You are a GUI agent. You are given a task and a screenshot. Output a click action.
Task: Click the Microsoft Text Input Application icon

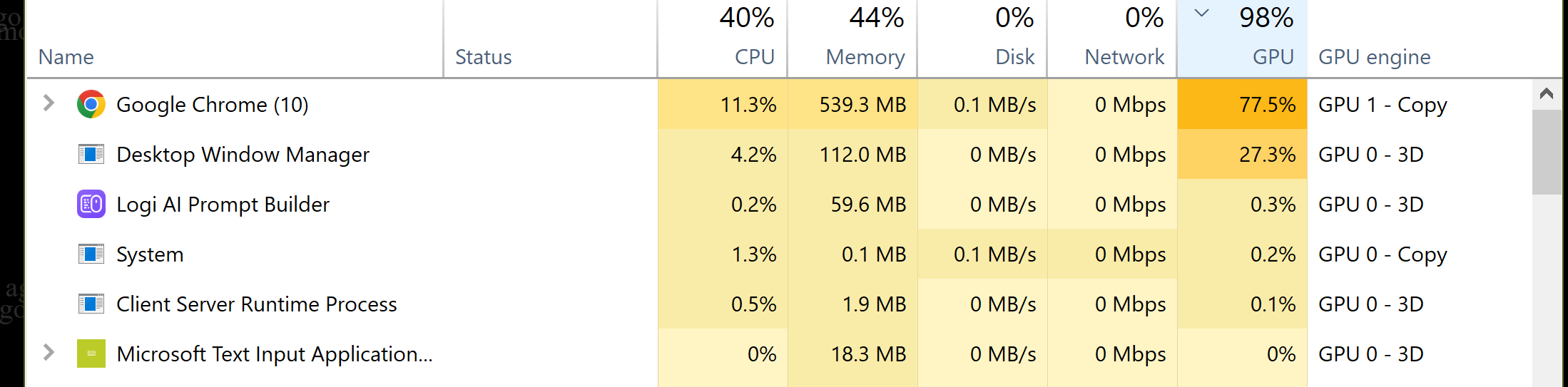pyautogui.click(x=91, y=354)
